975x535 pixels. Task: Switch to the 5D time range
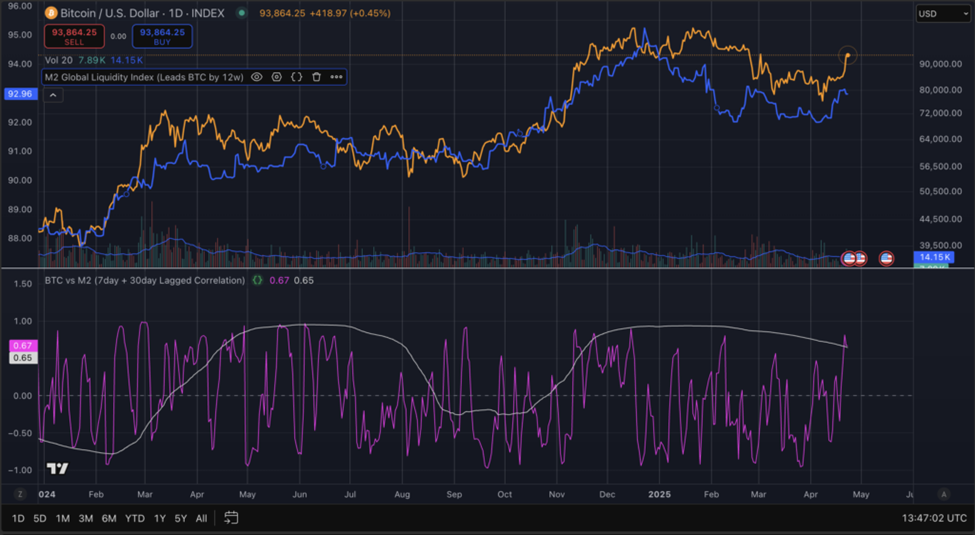click(x=40, y=518)
